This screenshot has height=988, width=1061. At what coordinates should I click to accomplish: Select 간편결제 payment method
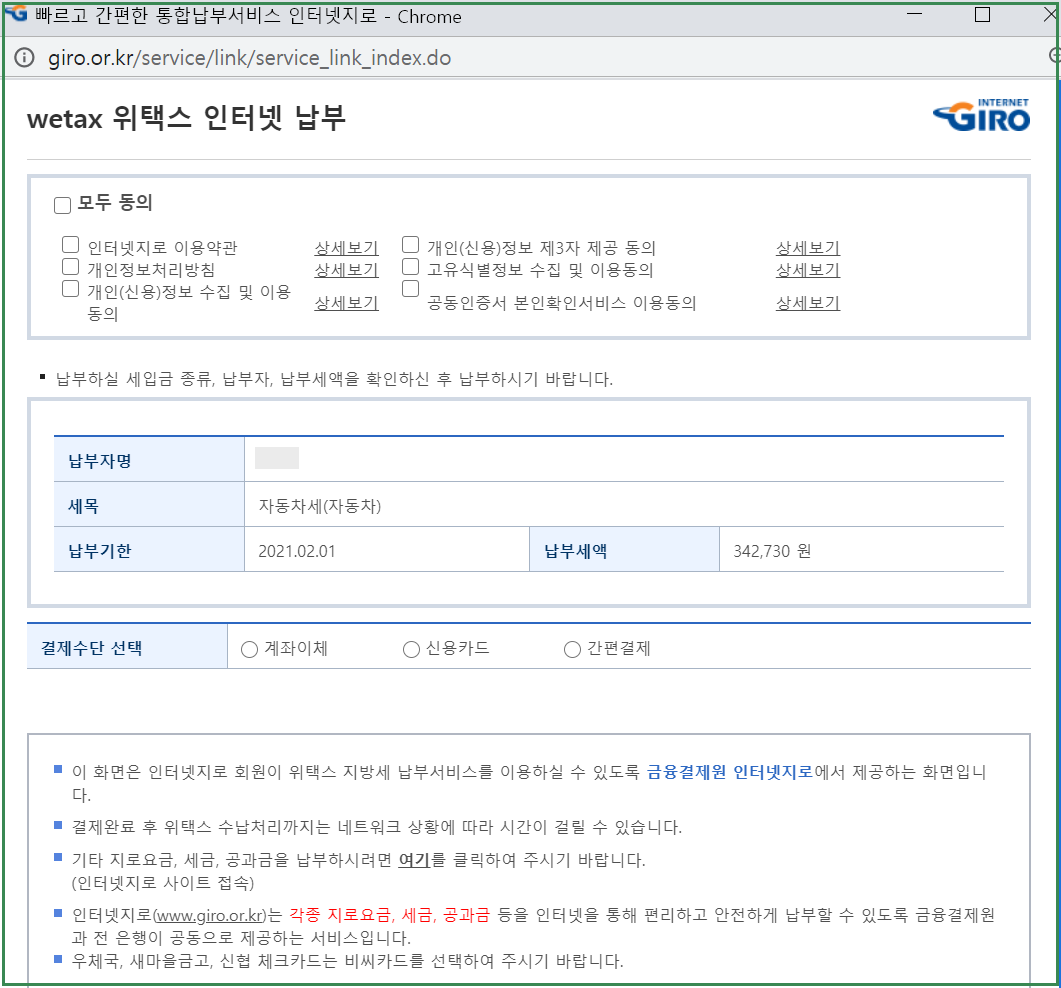572,650
